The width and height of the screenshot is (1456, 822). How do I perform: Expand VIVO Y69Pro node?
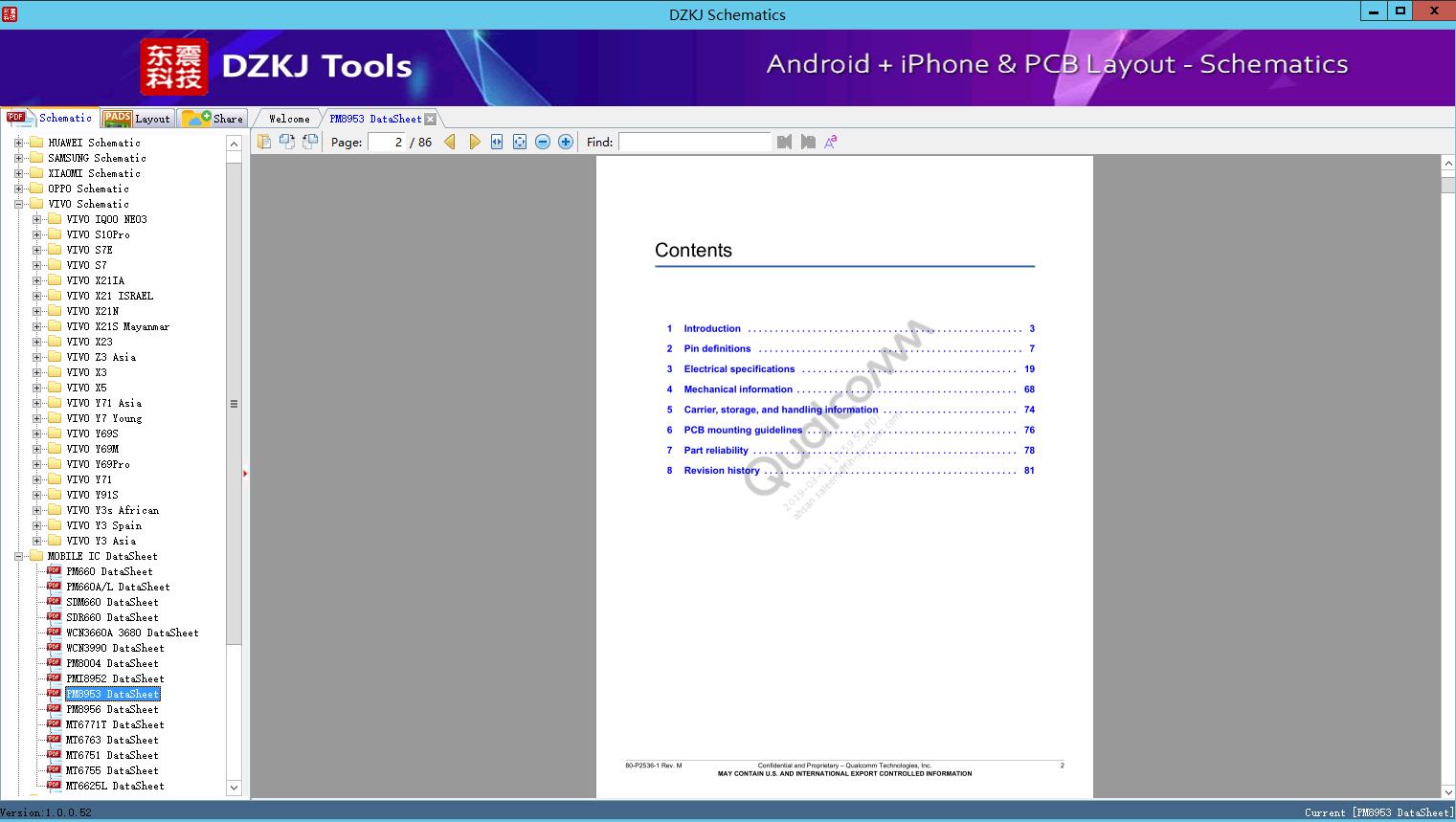pyautogui.click(x=36, y=464)
